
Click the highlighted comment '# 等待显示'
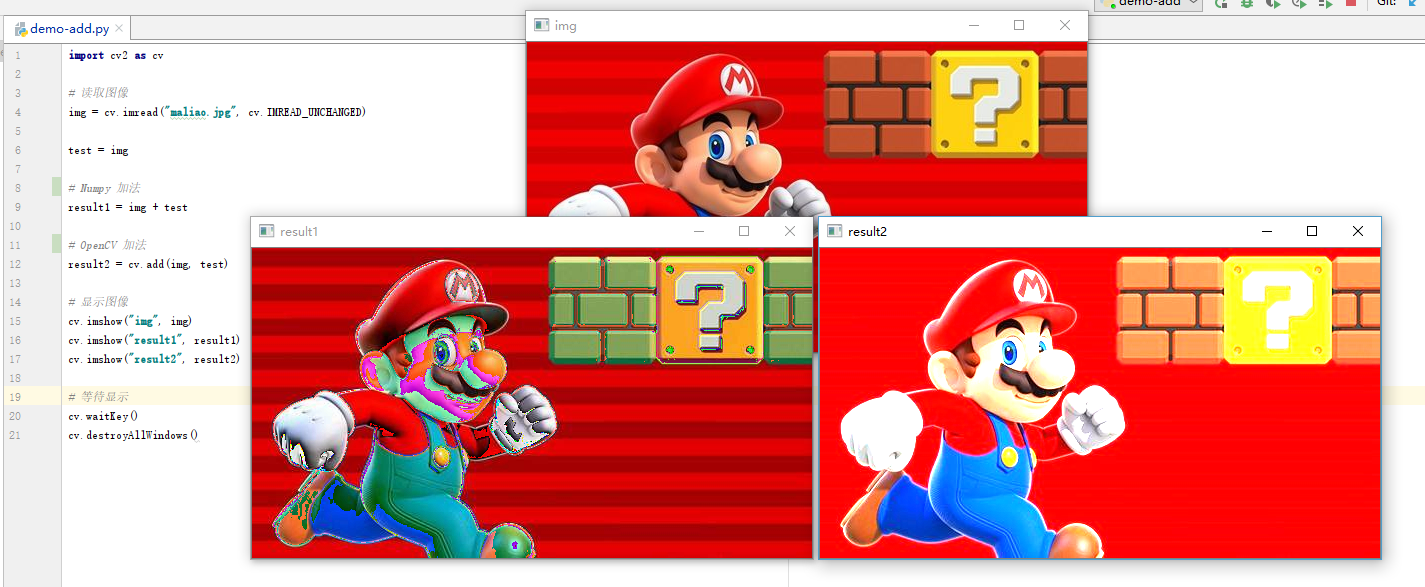click(x=98, y=397)
